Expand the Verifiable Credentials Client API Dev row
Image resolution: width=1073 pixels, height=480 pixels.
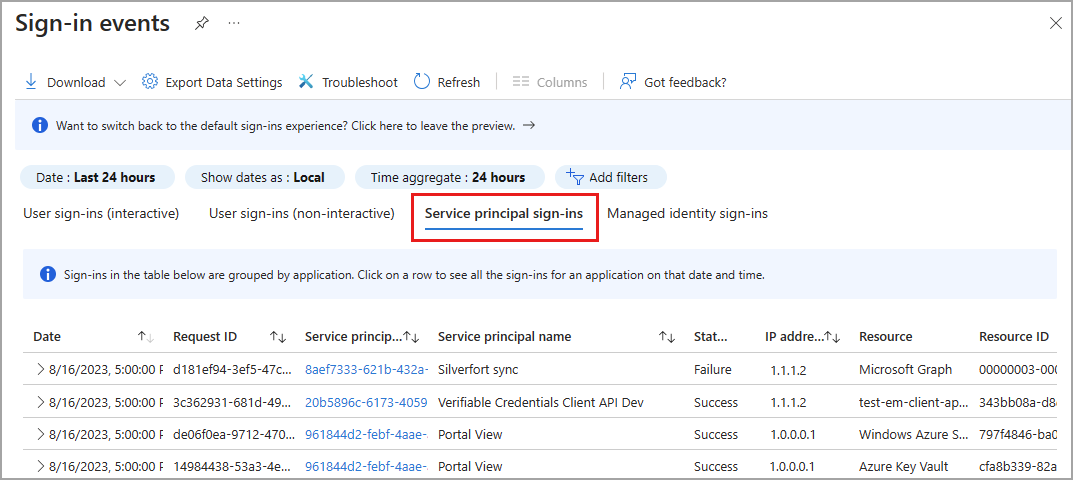[x=40, y=402]
